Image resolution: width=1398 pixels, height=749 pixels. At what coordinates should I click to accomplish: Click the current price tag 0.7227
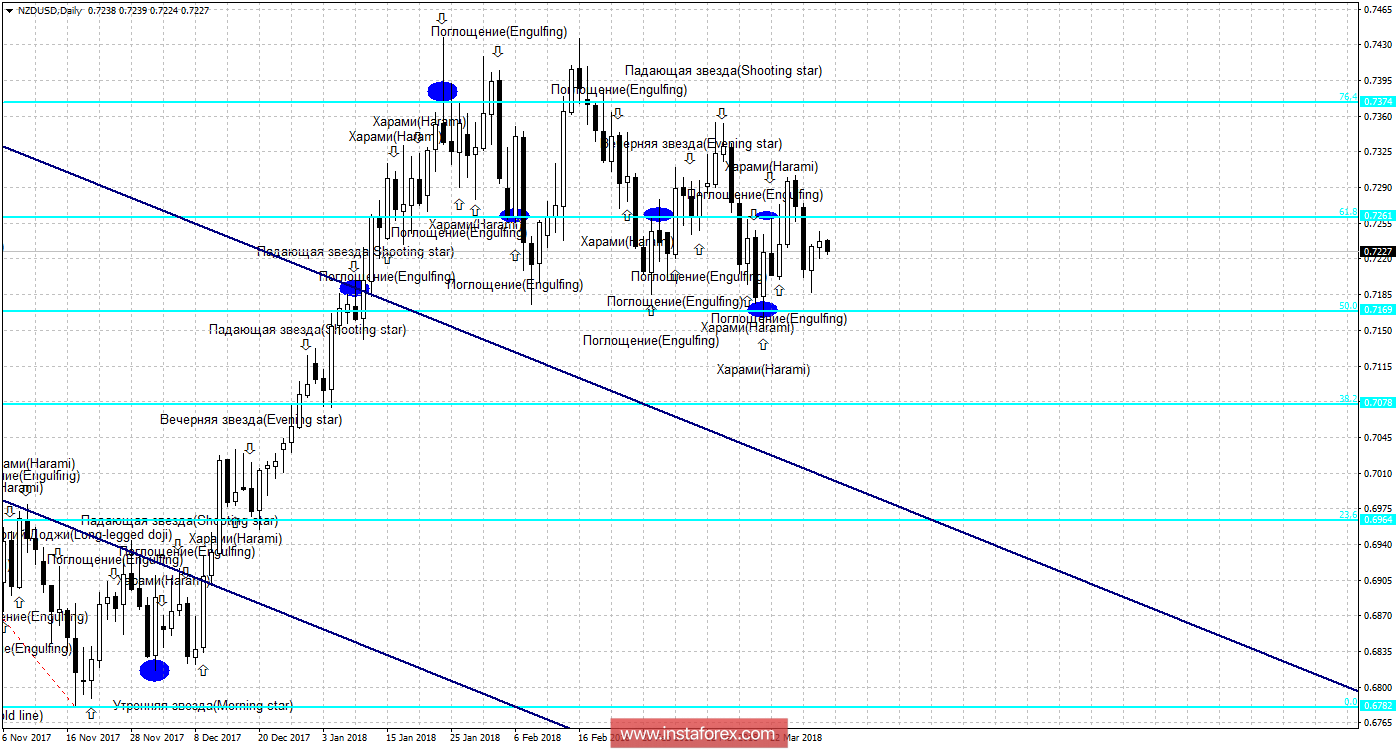coord(1379,251)
